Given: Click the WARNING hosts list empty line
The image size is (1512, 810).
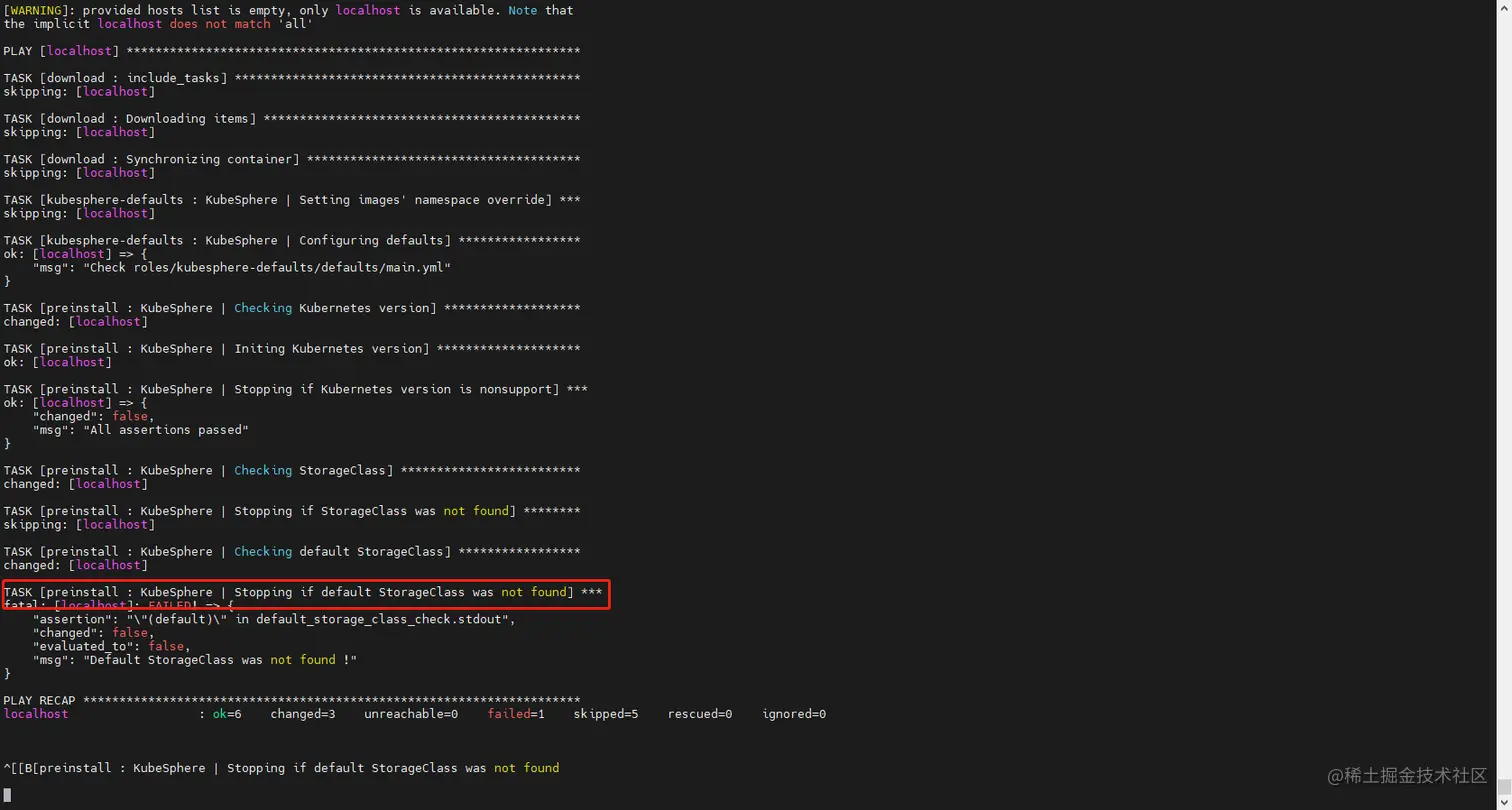Looking at the screenshot, I should click(289, 10).
